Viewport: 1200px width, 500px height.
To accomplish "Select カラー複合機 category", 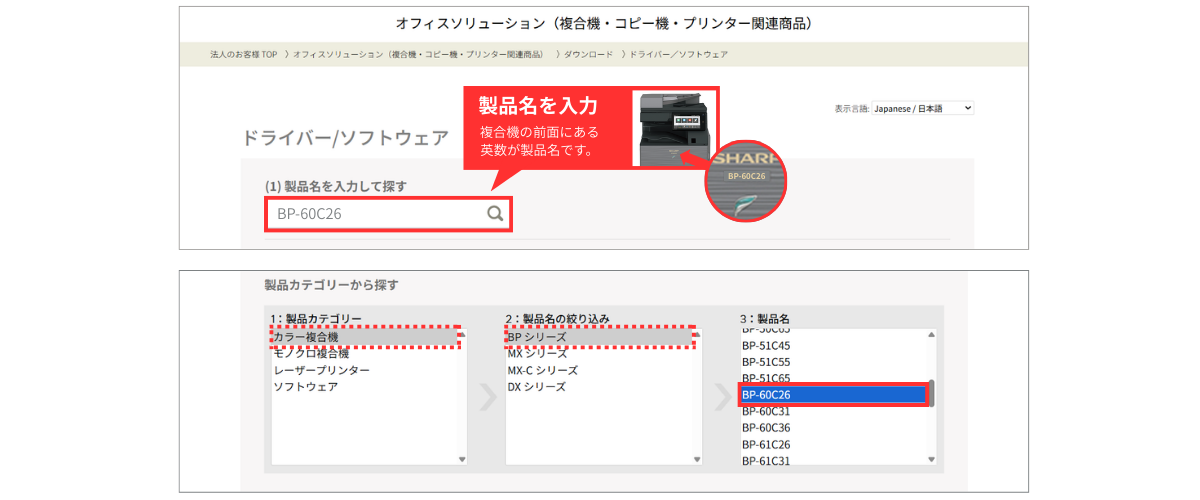I will click(365, 337).
